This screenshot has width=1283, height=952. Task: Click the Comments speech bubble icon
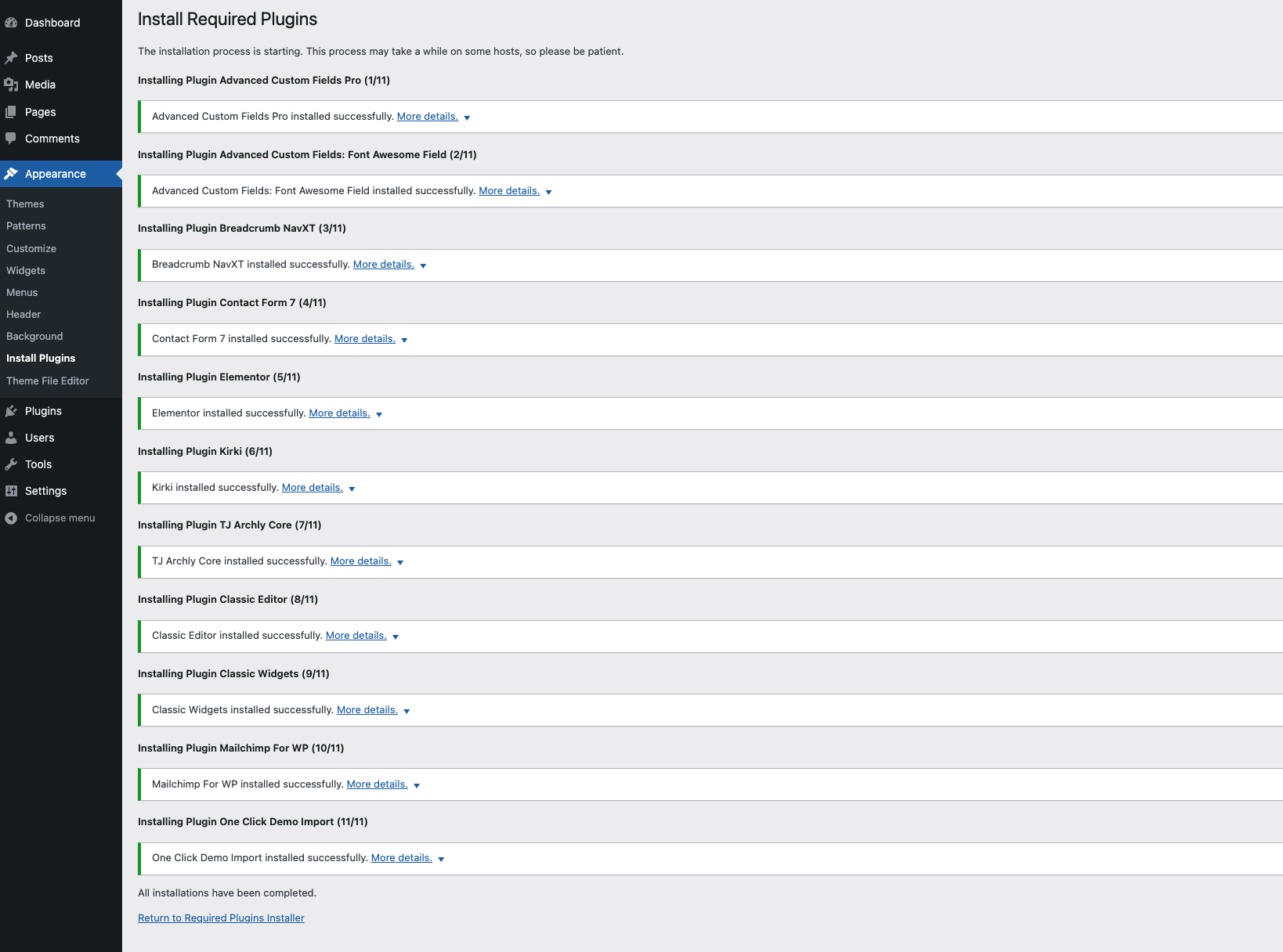click(x=11, y=139)
